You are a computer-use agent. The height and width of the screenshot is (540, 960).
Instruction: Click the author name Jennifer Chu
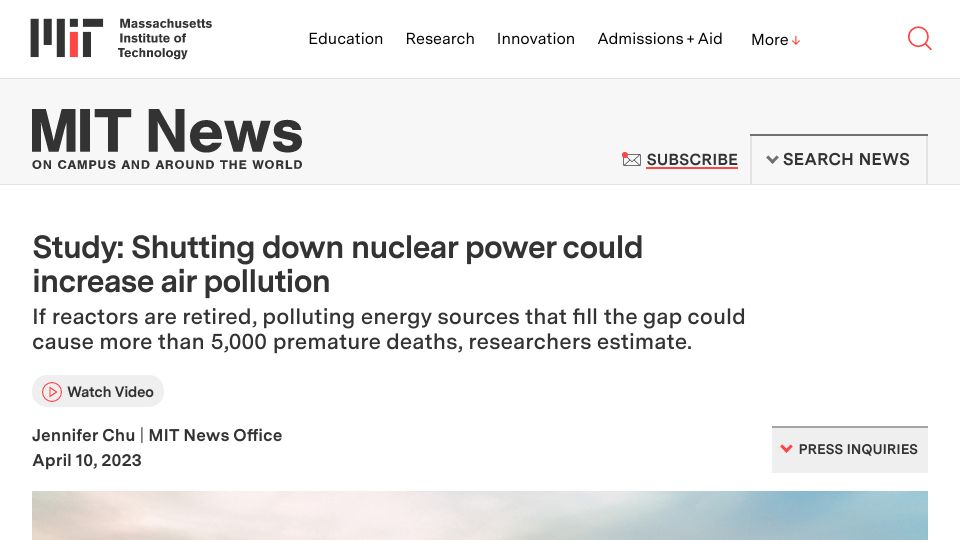click(83, 435)
